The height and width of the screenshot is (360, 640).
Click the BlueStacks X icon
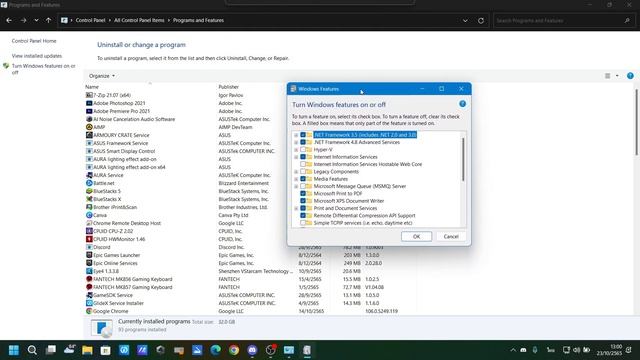click(89, 199)
